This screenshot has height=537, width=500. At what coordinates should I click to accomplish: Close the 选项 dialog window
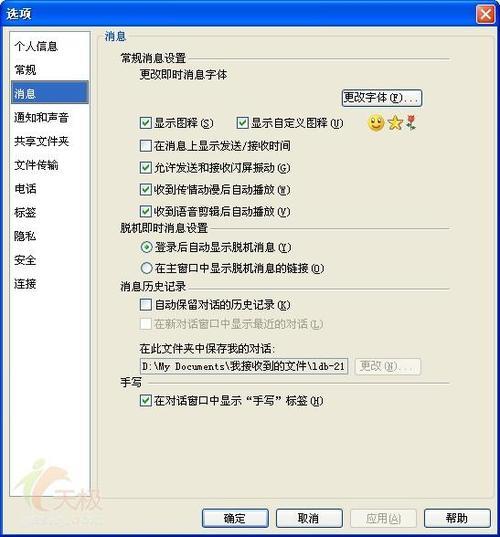click(485, 14)
